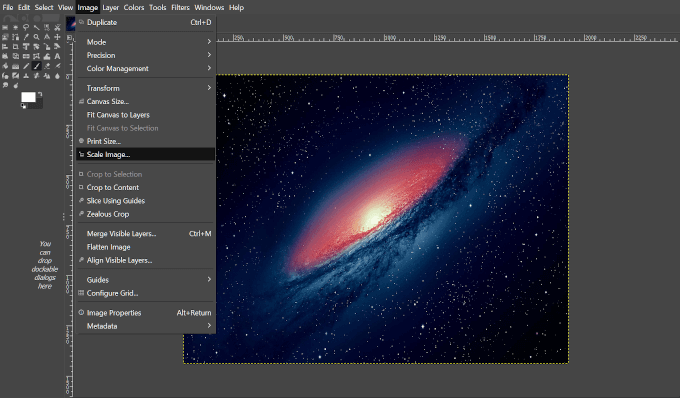Select the Flip tool
Viewport: 680px width, 398px height.
(x=26, y=56)
